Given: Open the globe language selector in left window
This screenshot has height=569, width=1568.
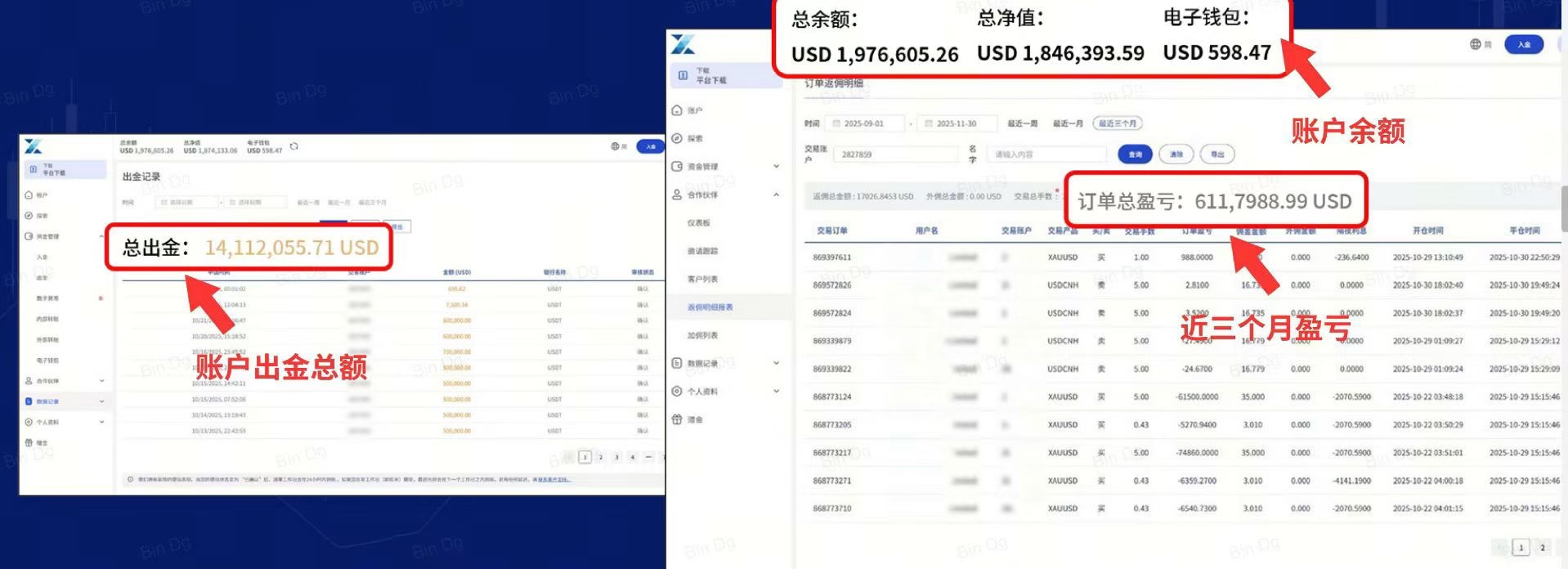Looking at the screenshot, I should coord(615,146).
